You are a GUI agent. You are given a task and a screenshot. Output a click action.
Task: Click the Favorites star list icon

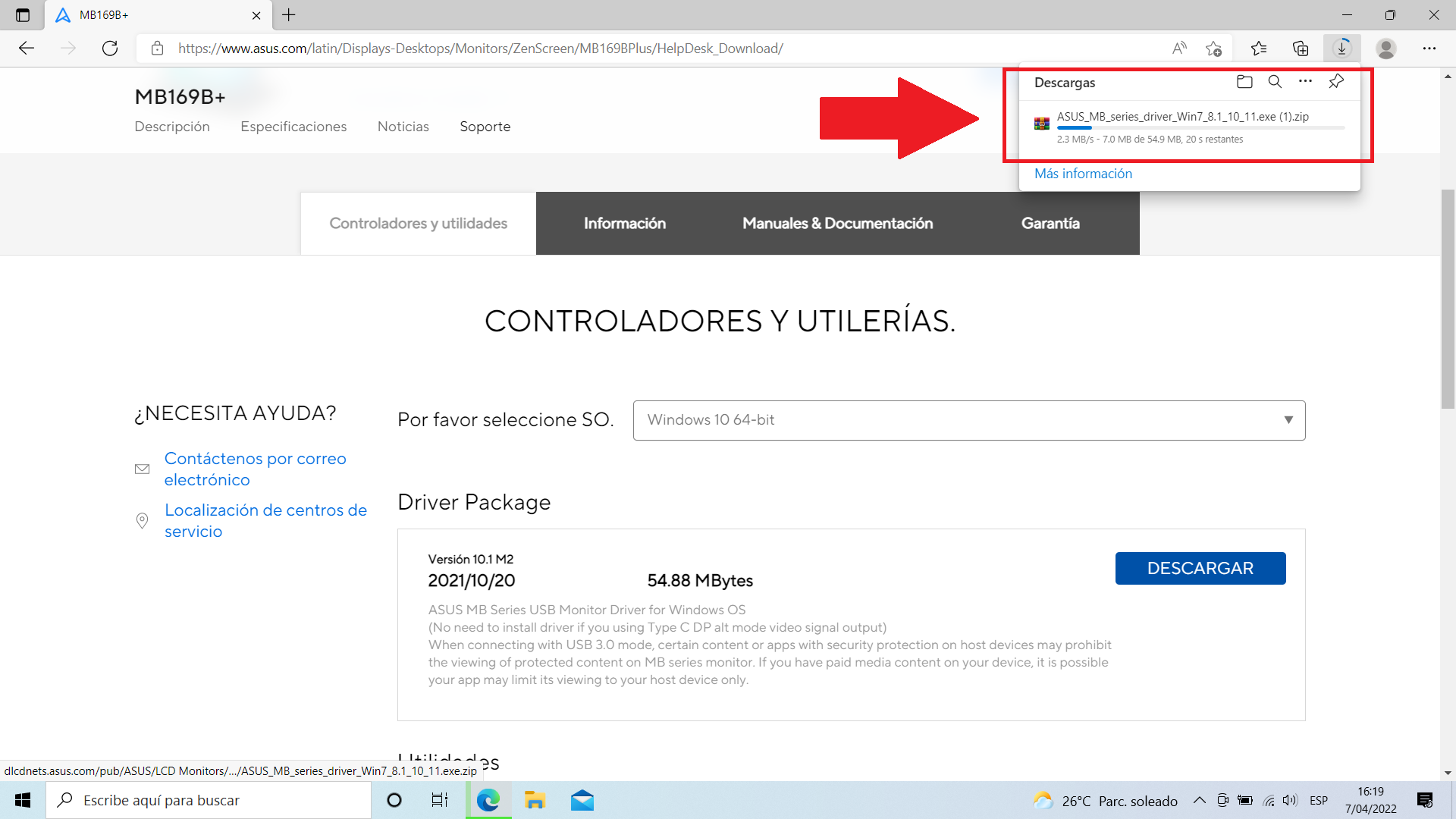pyautogui.click(x=1259, y=49)
